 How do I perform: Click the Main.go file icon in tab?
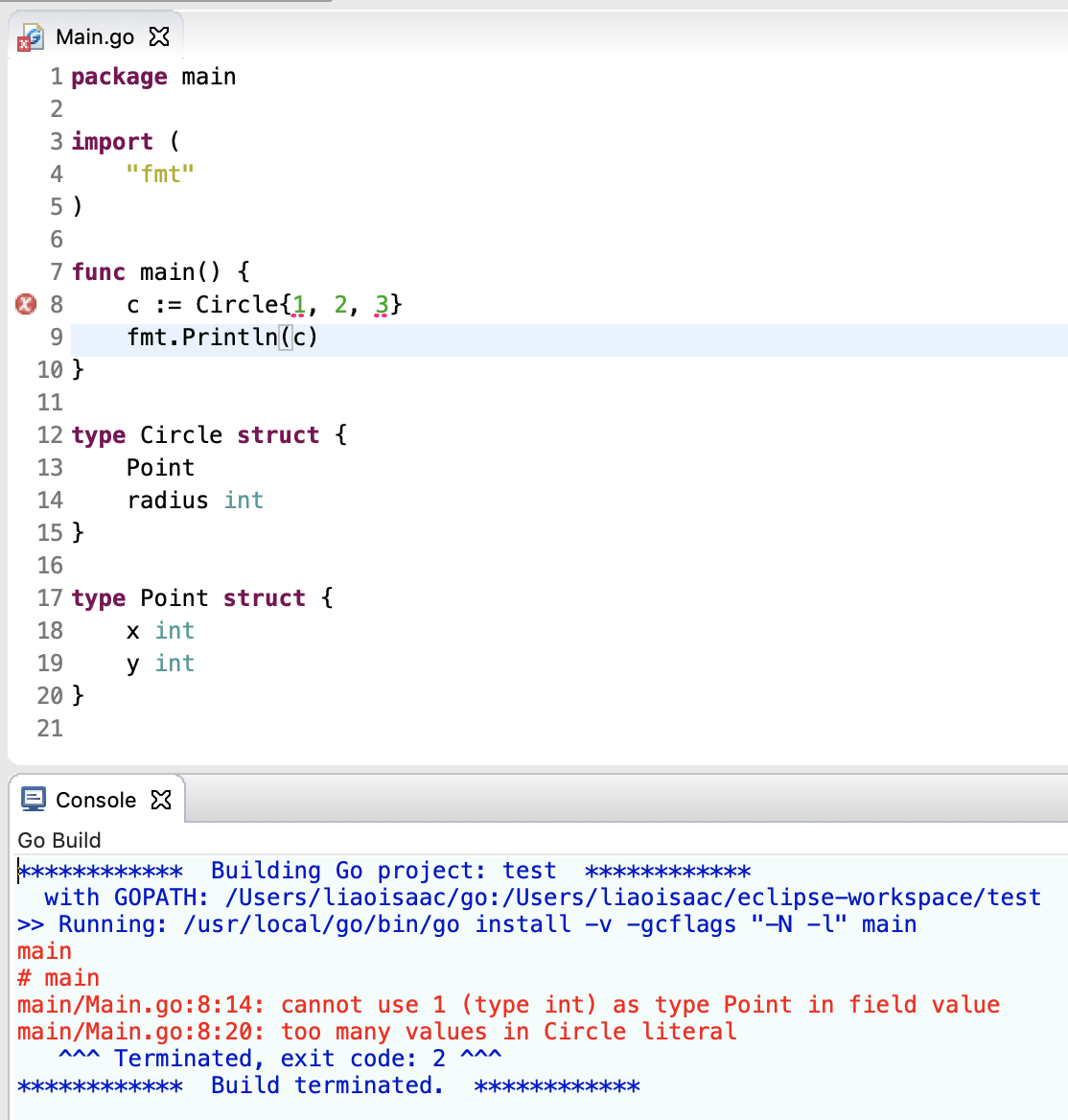31,37
